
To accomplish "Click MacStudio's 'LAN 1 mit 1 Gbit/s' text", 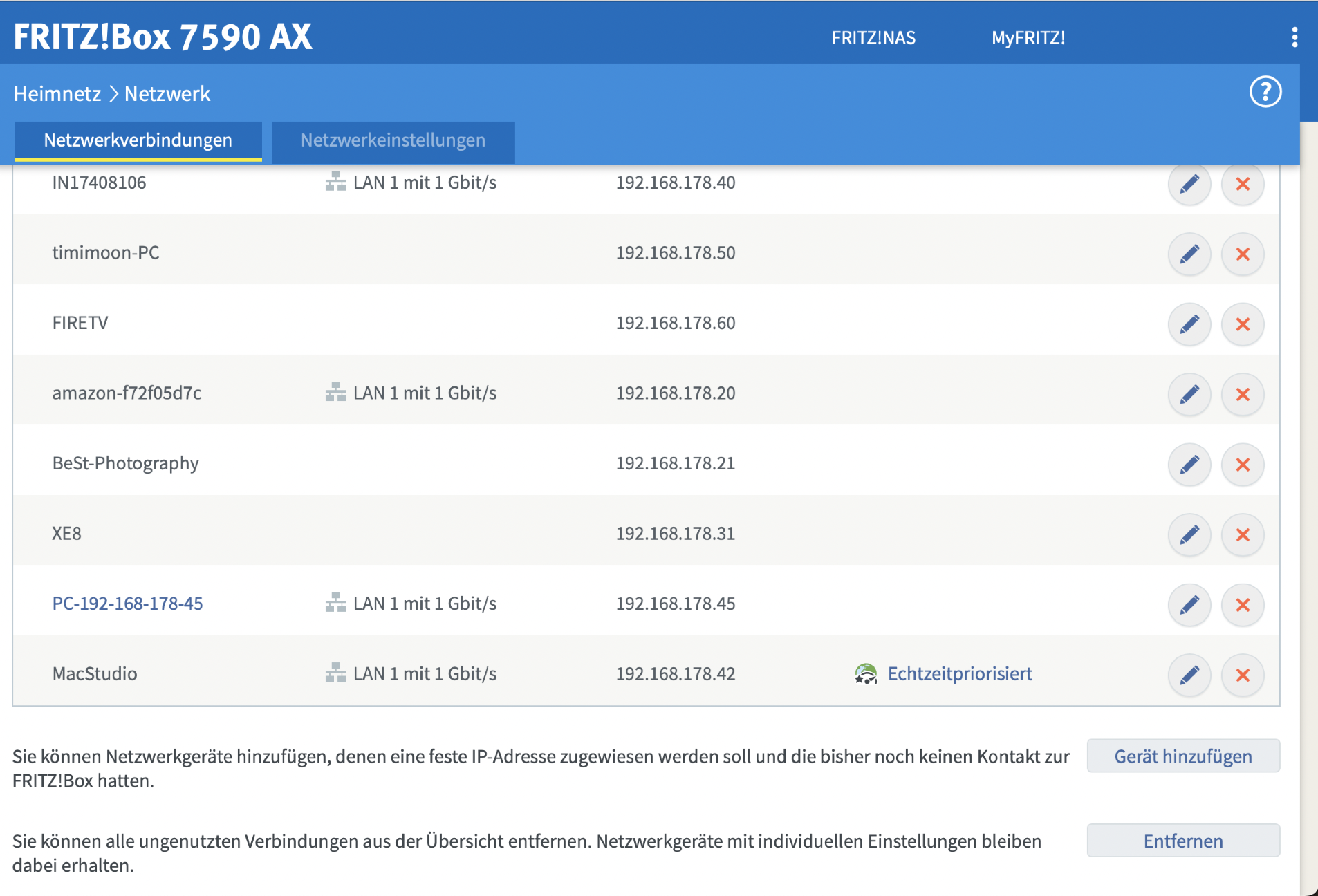I will tap(425, 673).
